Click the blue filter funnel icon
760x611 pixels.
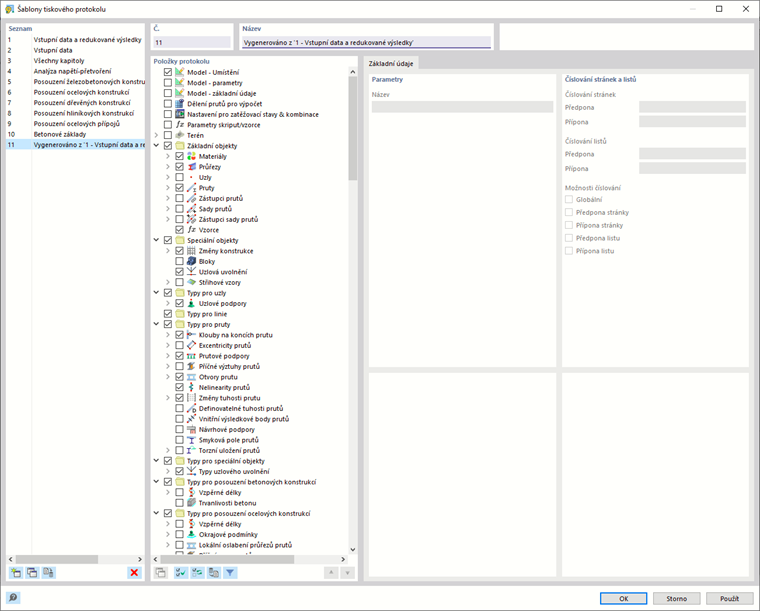[230, 573]
